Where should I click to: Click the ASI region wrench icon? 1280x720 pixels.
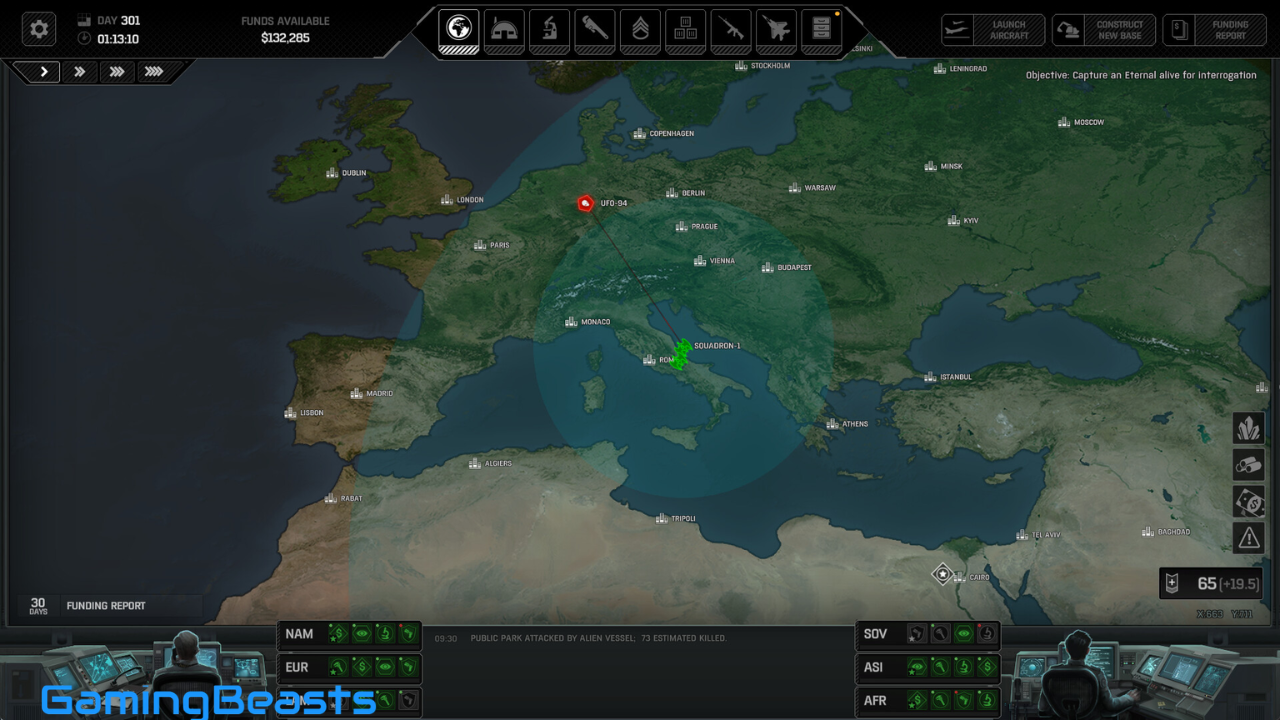941,667
